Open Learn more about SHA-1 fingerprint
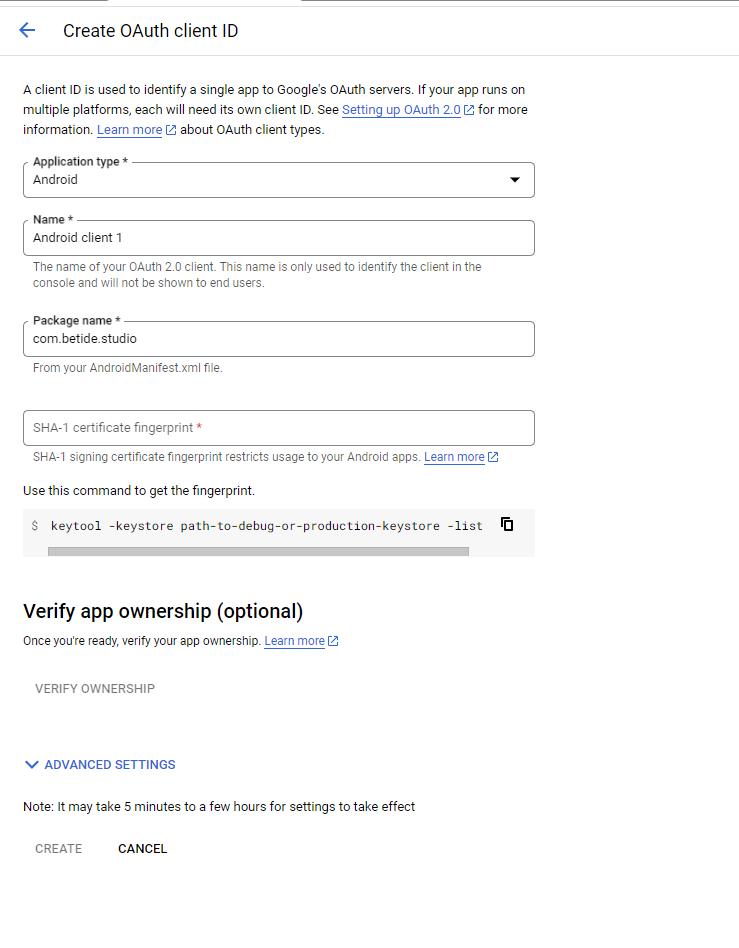Screen dimensions: 739x948 (454, 457)
